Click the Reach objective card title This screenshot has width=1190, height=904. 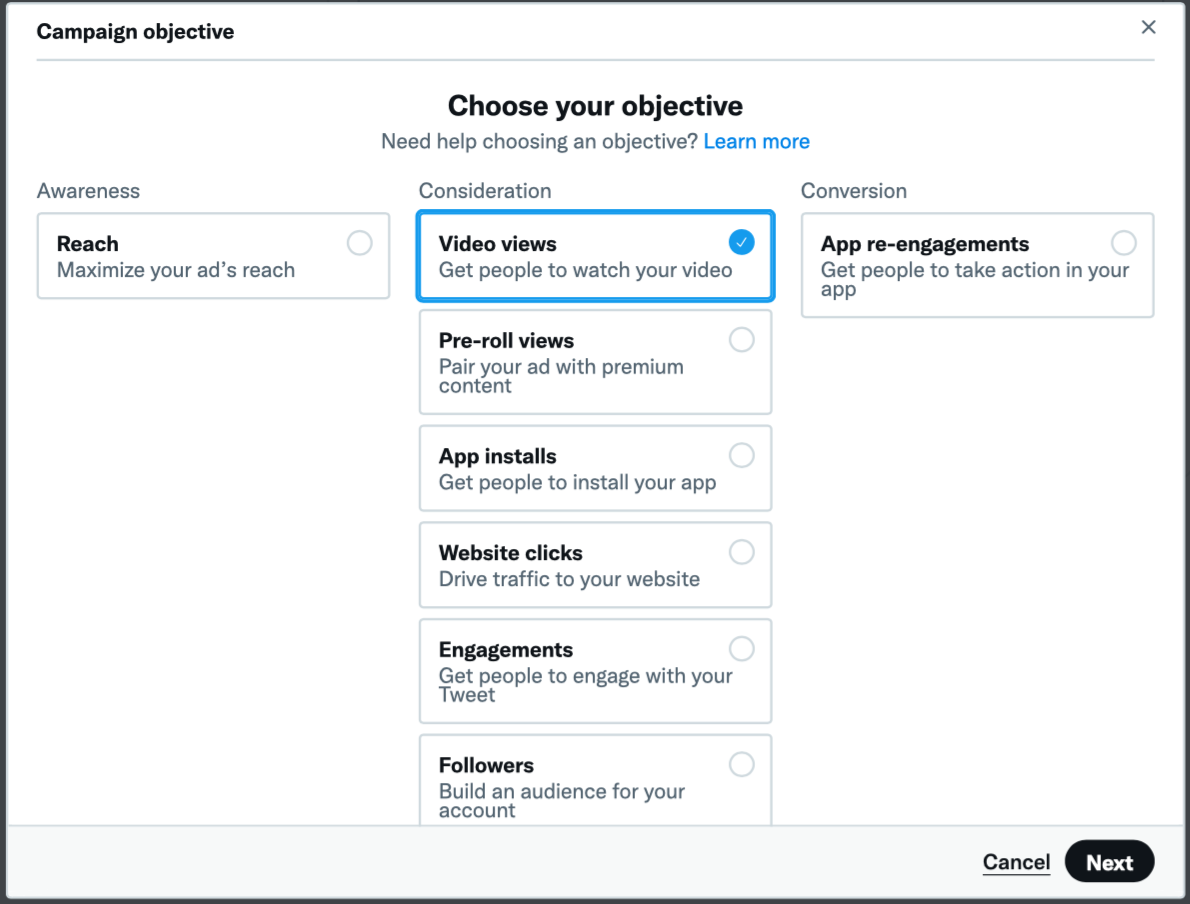pyautogui.click(x=88, y=244)
